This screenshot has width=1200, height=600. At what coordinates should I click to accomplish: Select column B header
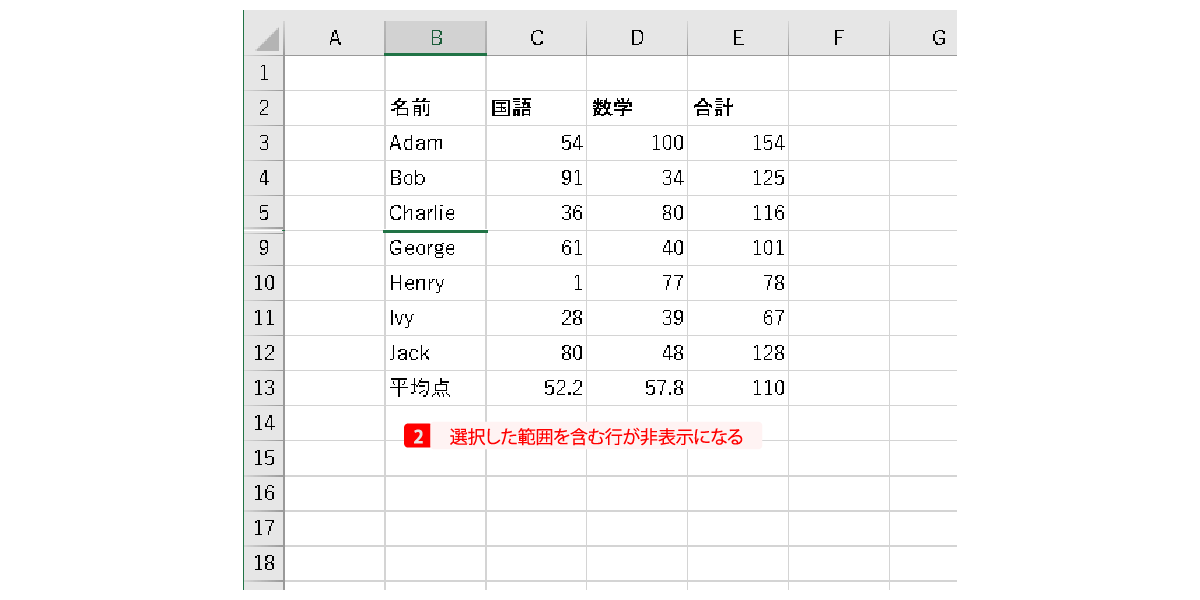click(x=435, y=38)
